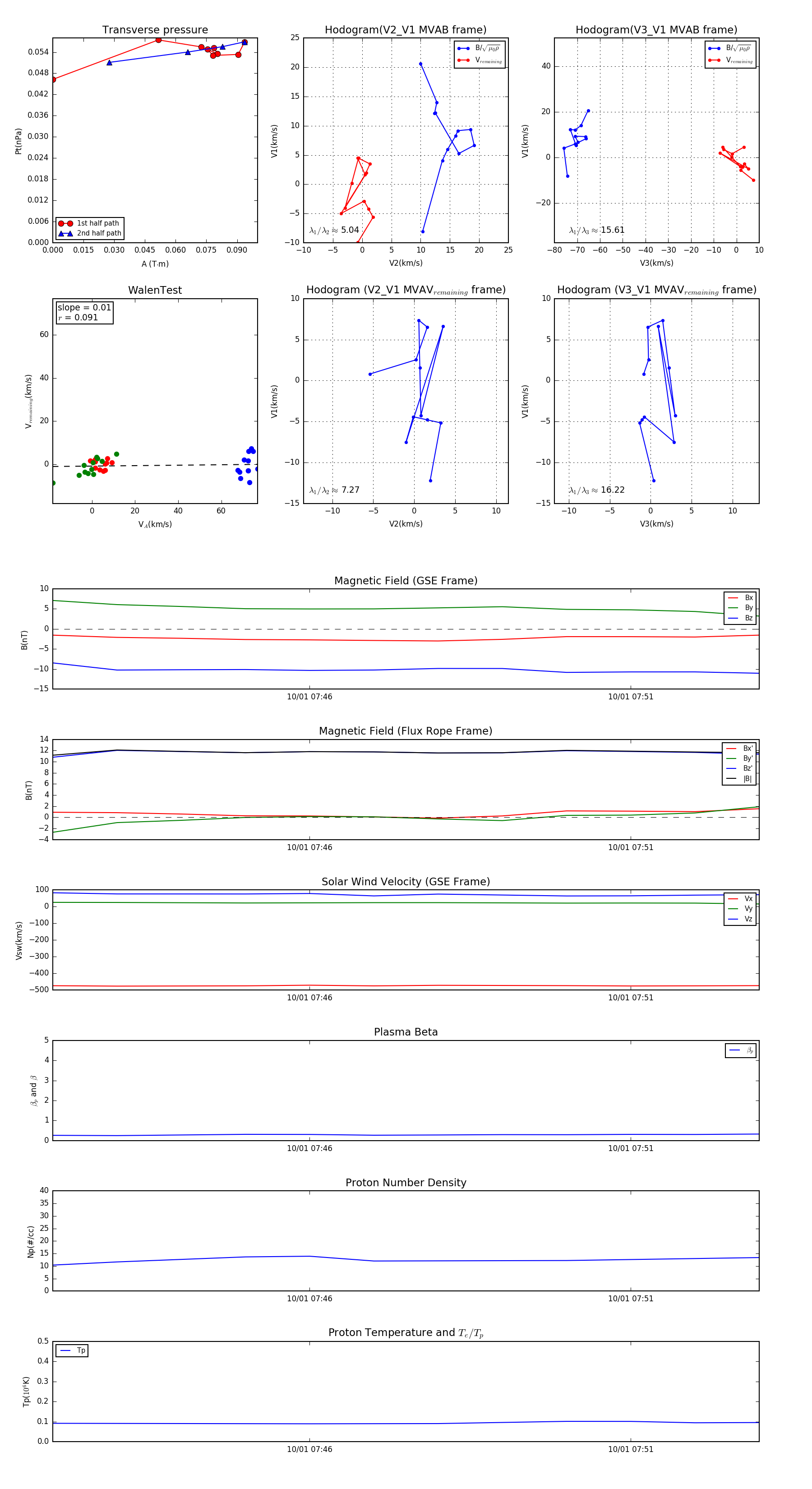Click the λ1/λ3 ≈ 16.22 label

tap(596, 490)
